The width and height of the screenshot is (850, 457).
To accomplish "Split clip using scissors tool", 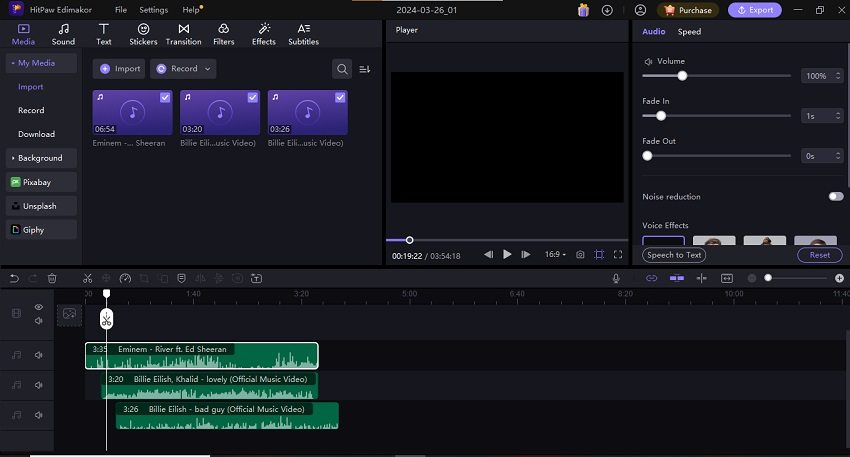I will [x=87, y=279].
